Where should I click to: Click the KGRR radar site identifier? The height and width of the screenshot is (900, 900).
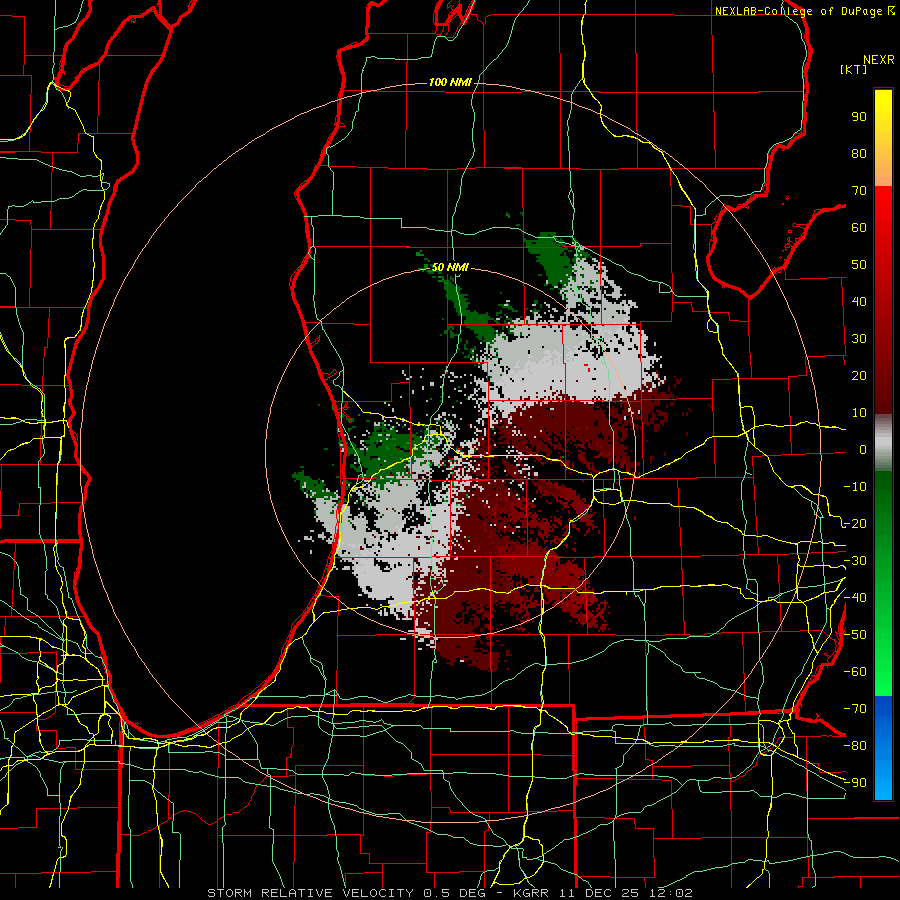point(529,893)
